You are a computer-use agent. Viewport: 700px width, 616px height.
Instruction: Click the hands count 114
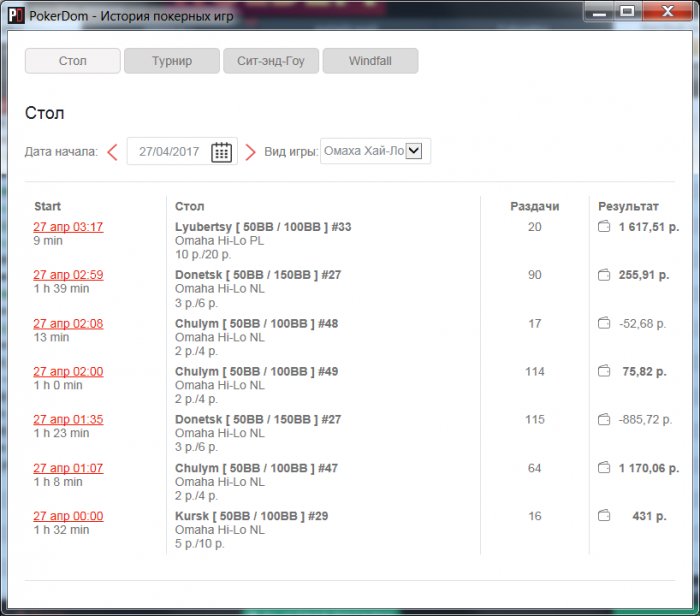click(x=534, y=371)
